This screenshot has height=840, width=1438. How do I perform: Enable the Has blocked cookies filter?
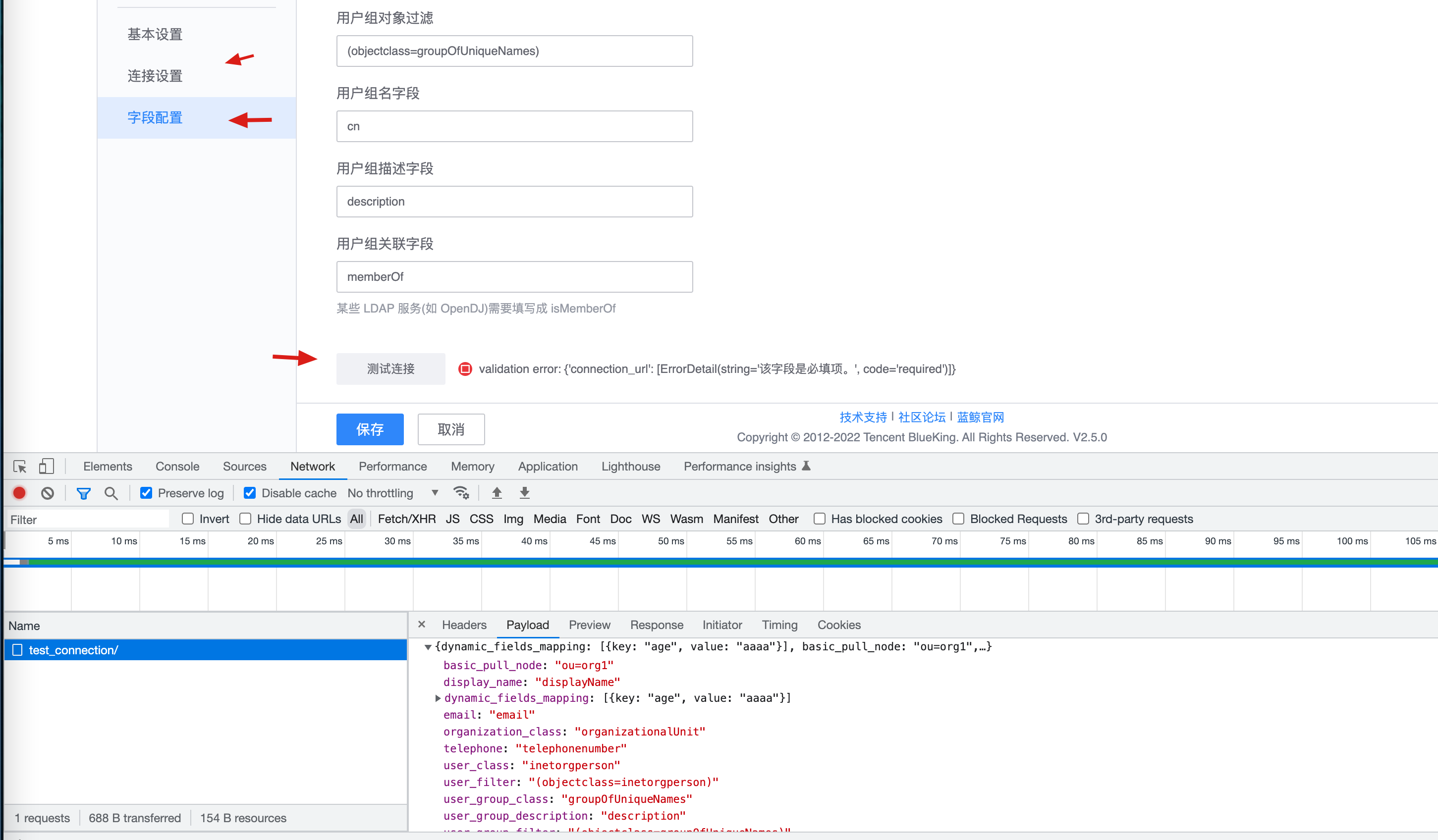pyautogui.click(x=820, y=519)
